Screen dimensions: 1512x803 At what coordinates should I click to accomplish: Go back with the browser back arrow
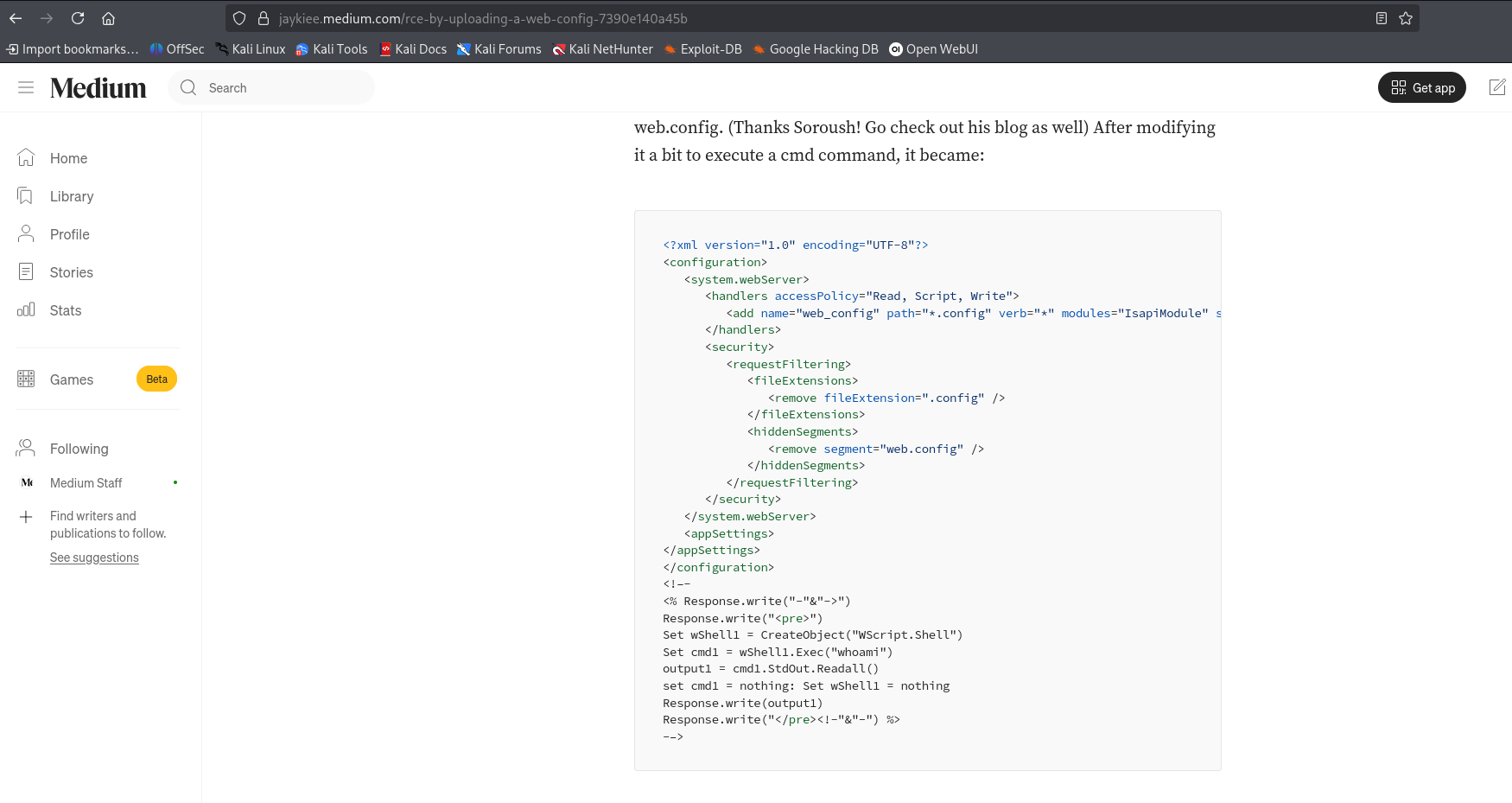coord(16,18)
